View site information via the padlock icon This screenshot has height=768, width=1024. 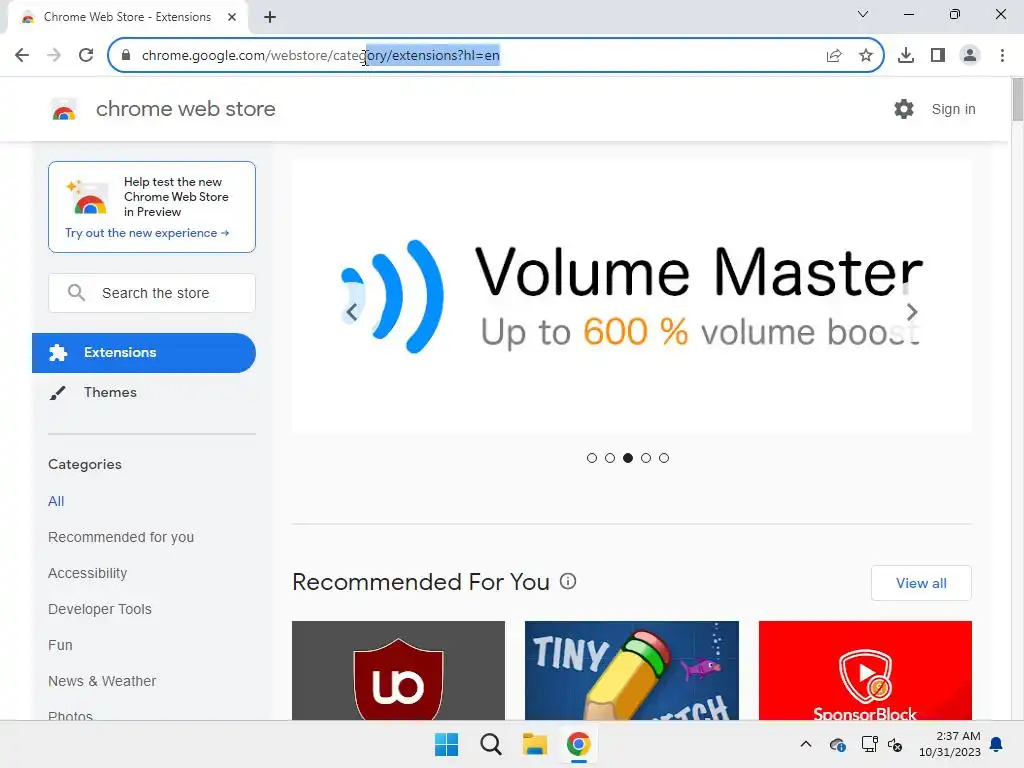point(126,56)
